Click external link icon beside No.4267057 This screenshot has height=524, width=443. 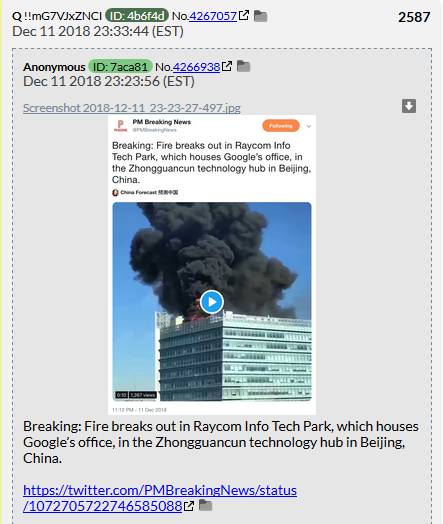[x=244, y=15]
